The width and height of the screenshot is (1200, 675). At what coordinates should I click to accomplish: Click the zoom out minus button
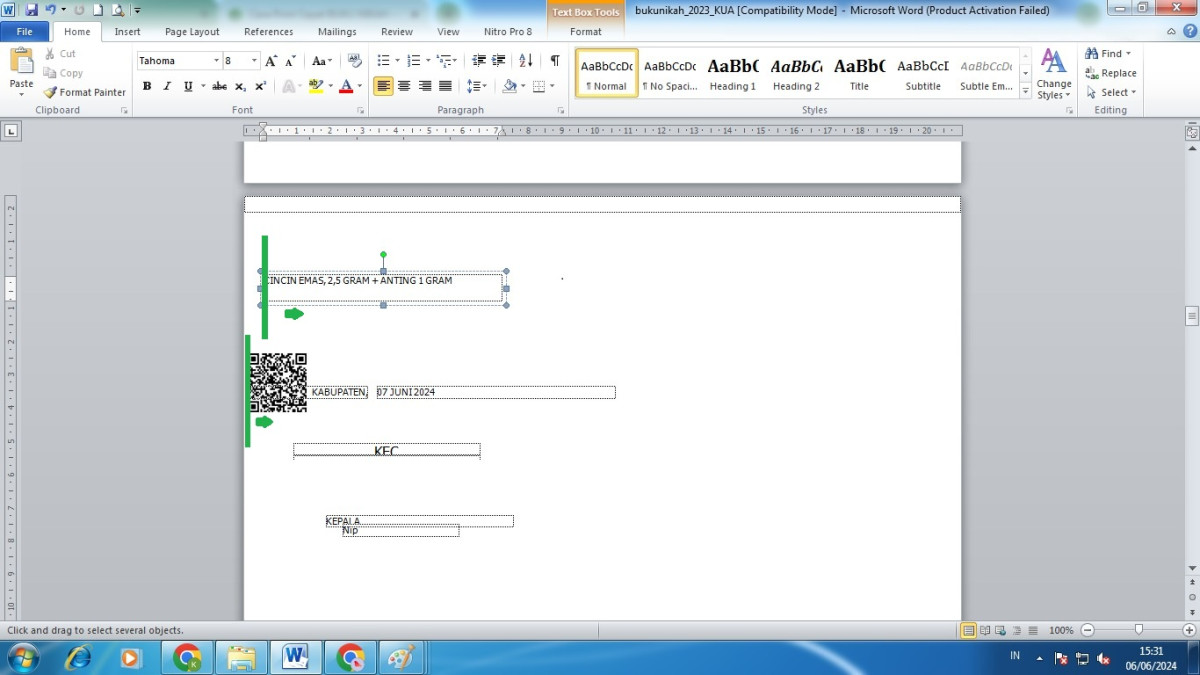pyautogui.click(x=1088, y=631)
